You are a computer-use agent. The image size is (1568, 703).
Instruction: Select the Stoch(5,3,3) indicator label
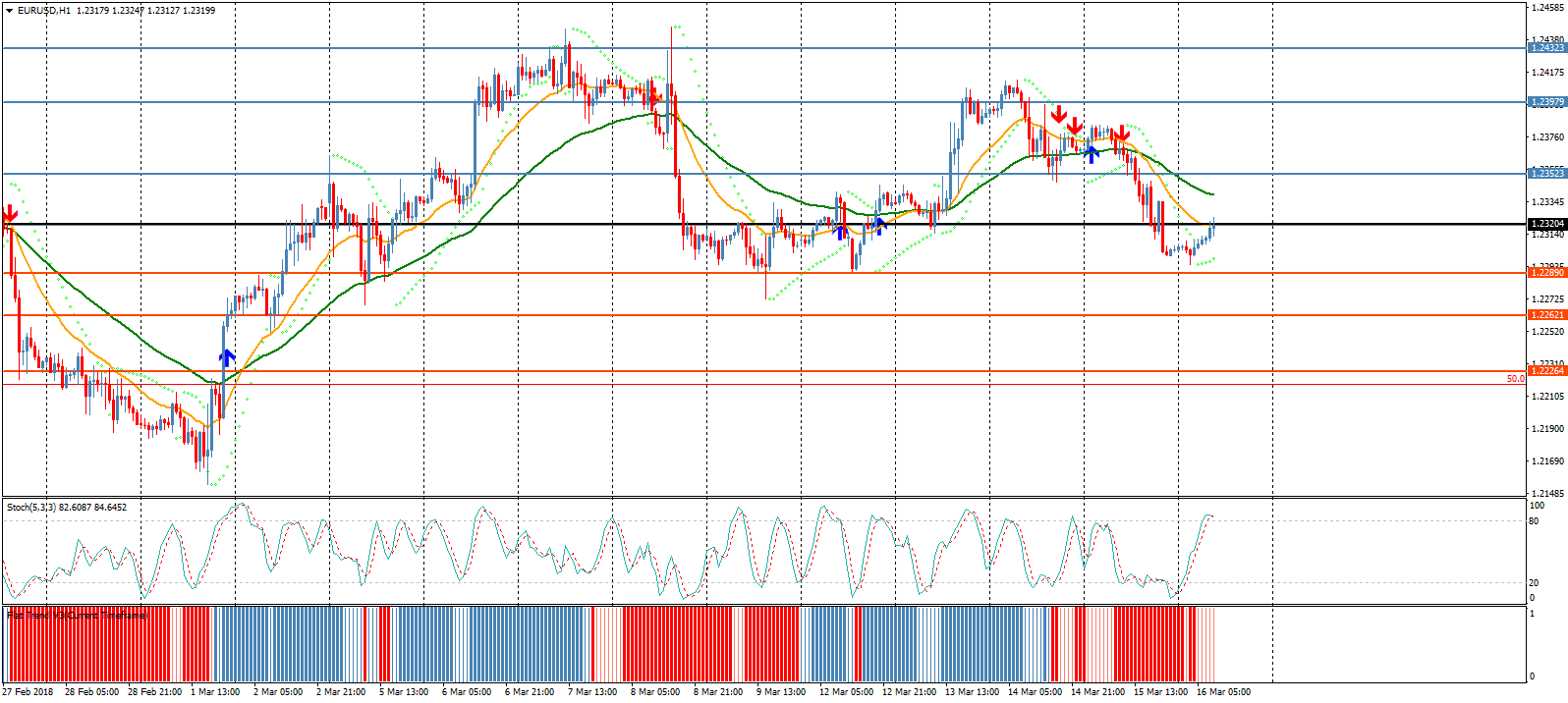click(x=31, y=508)
